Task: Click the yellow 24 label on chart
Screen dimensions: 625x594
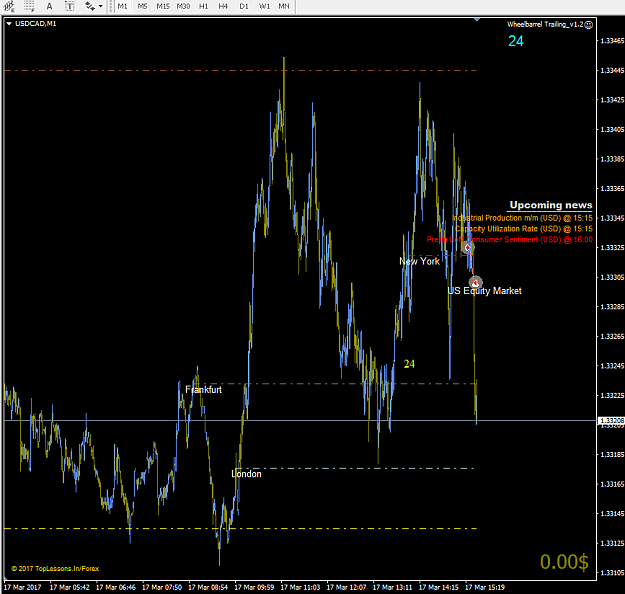Action: [409, 364]
